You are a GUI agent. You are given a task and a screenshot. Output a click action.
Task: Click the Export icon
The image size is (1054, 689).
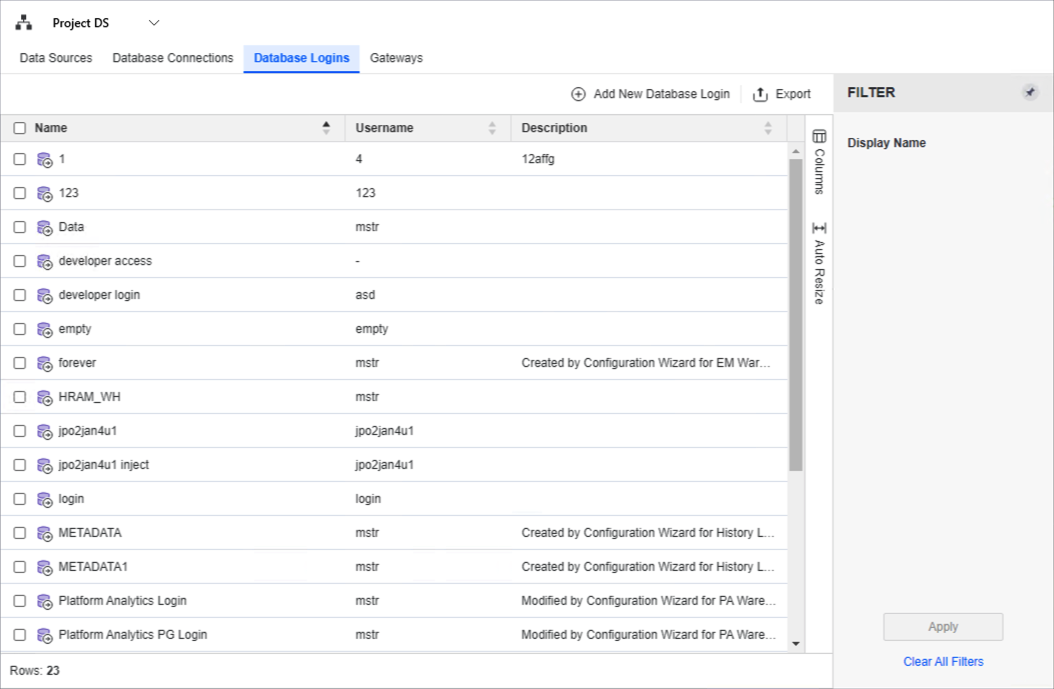point(760,93)
